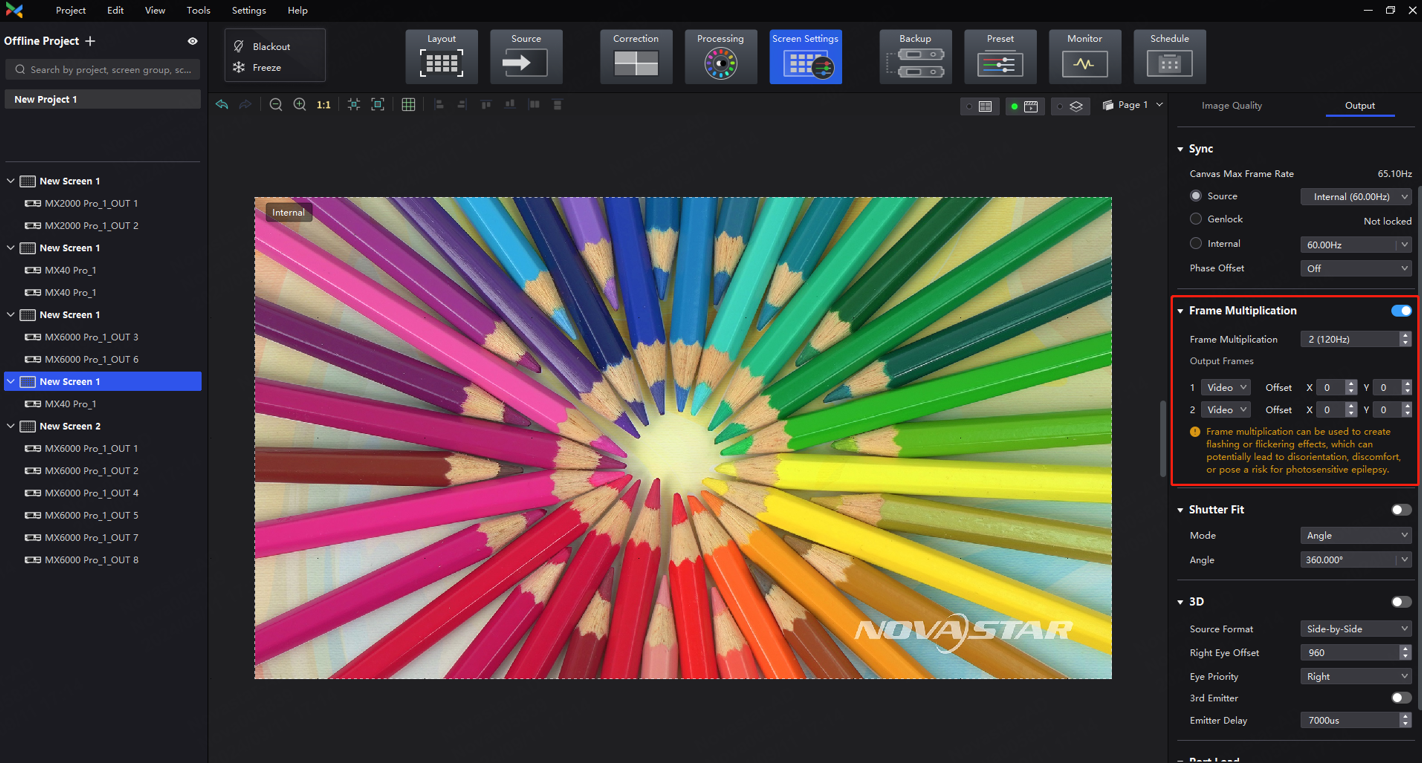Collapse the New Screen 2 tree node

coord(11,426)
